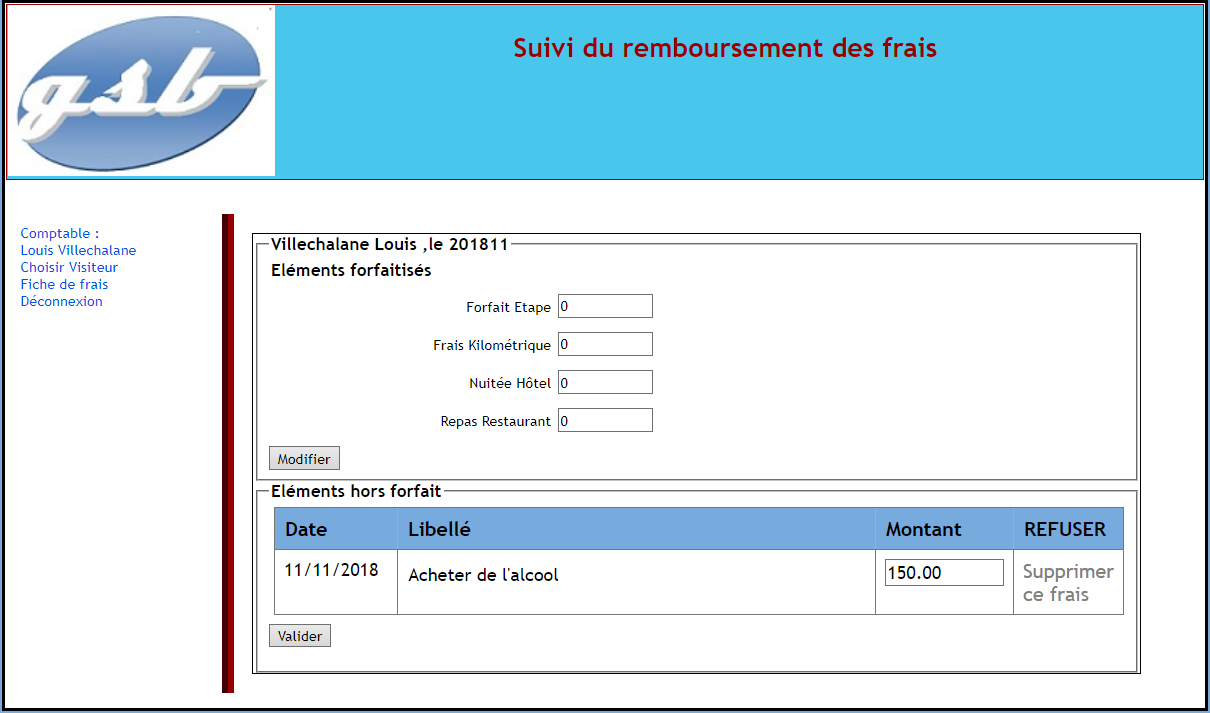1210x713 pixels.
Task: Select the 11/11/2018 date cell
Action: pyautogui.click(x=332, y=570)
